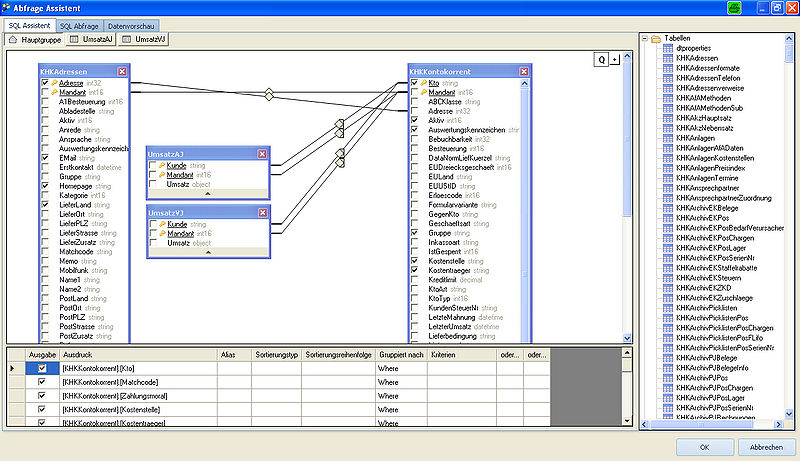Select KHKAdressenTelefon in table tree
The image size is (800, 461).
coord(708,78)
